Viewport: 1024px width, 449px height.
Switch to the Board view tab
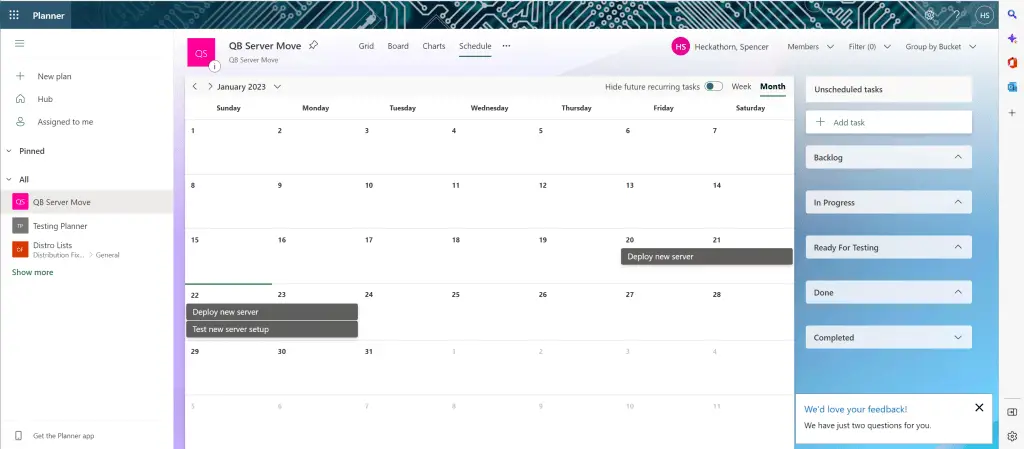point(398,46)
